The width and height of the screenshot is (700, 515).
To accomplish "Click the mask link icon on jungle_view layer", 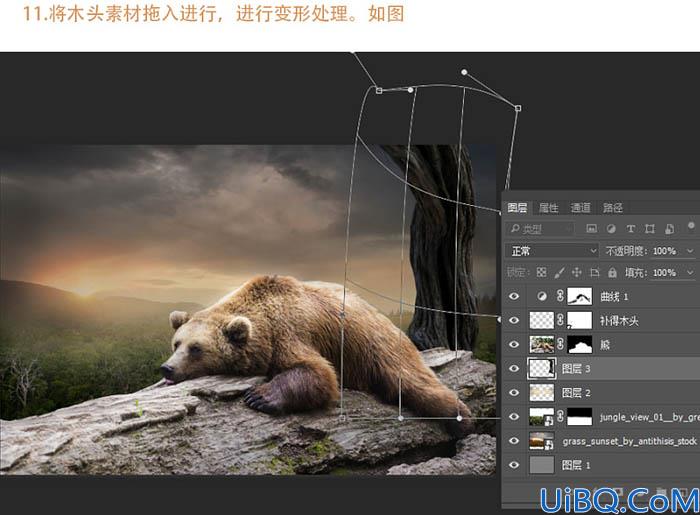I will point(560,417).
